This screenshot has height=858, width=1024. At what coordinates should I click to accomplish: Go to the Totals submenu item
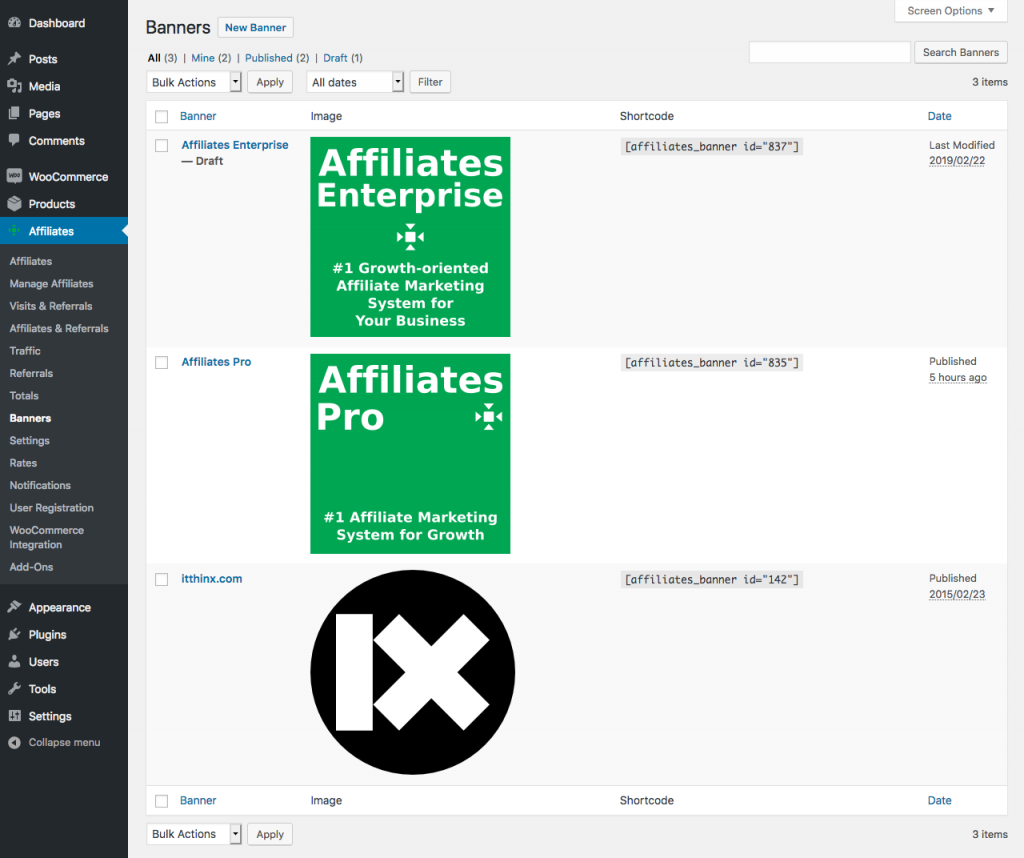click(x=24, y=396)
